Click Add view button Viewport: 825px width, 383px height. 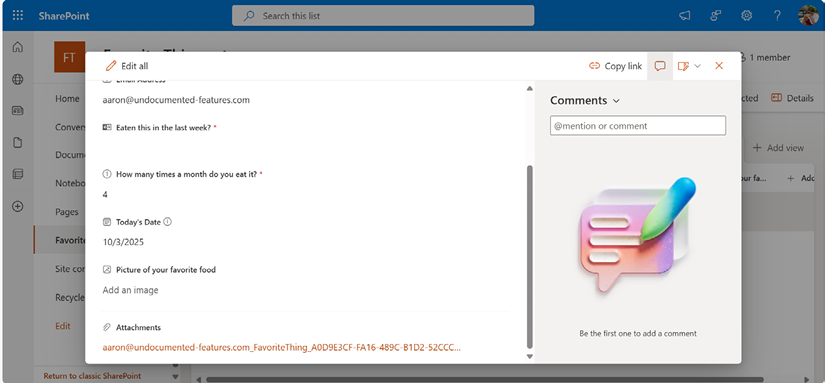point(778,148)
